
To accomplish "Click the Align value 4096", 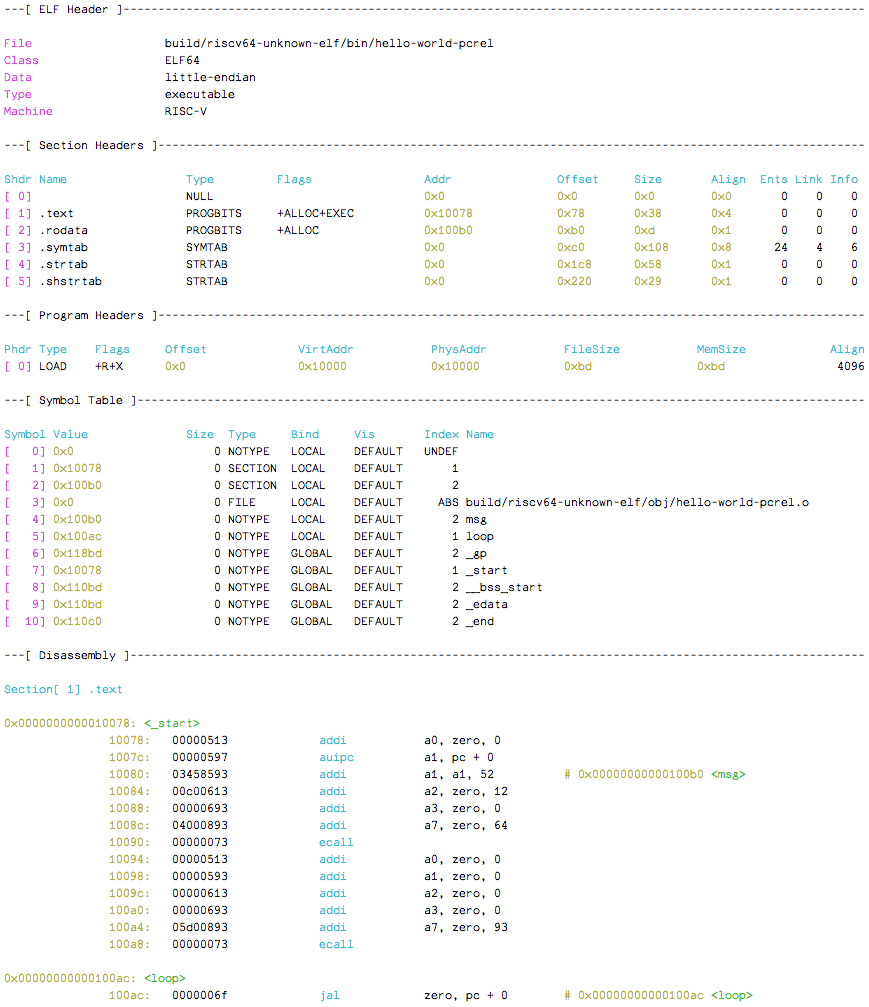I will [851, 367].
